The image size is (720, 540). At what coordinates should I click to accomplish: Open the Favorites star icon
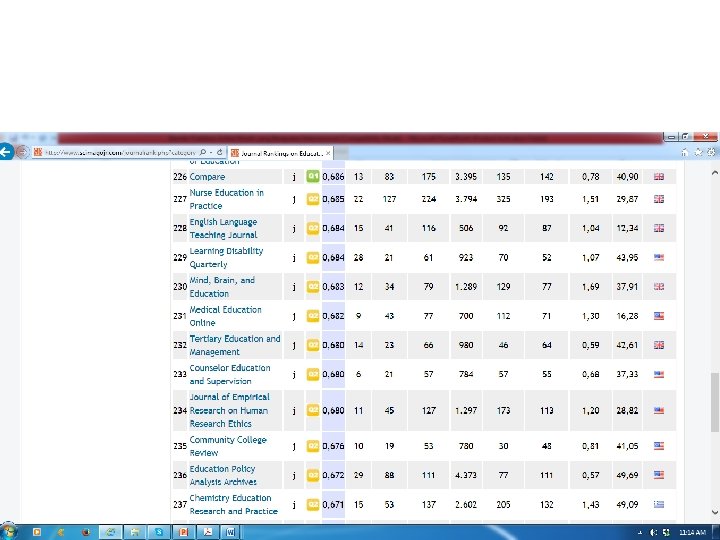point(698,152)
